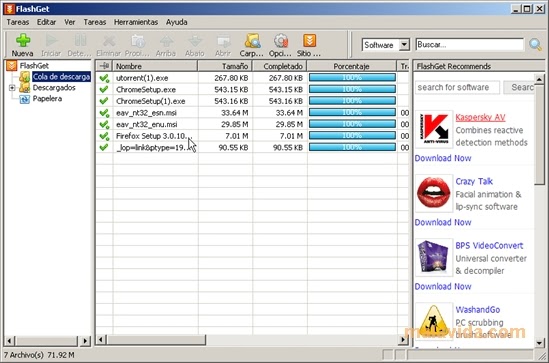Click the Sitio FlashGet toolbar icon
Image resolution: width=549 pixels, height=363 pixels.
click(x=309, y=41)
